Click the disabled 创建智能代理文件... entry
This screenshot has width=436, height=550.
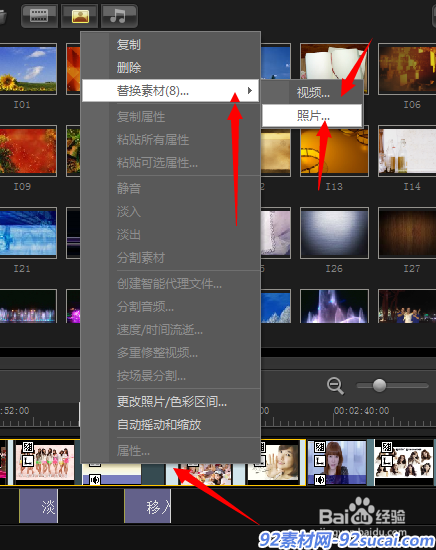169,283
